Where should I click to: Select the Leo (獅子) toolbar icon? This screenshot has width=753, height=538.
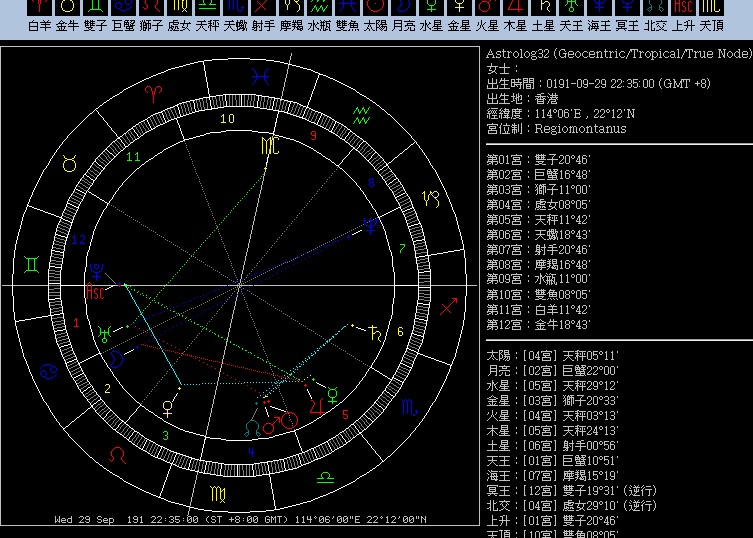tap(151, 7)
